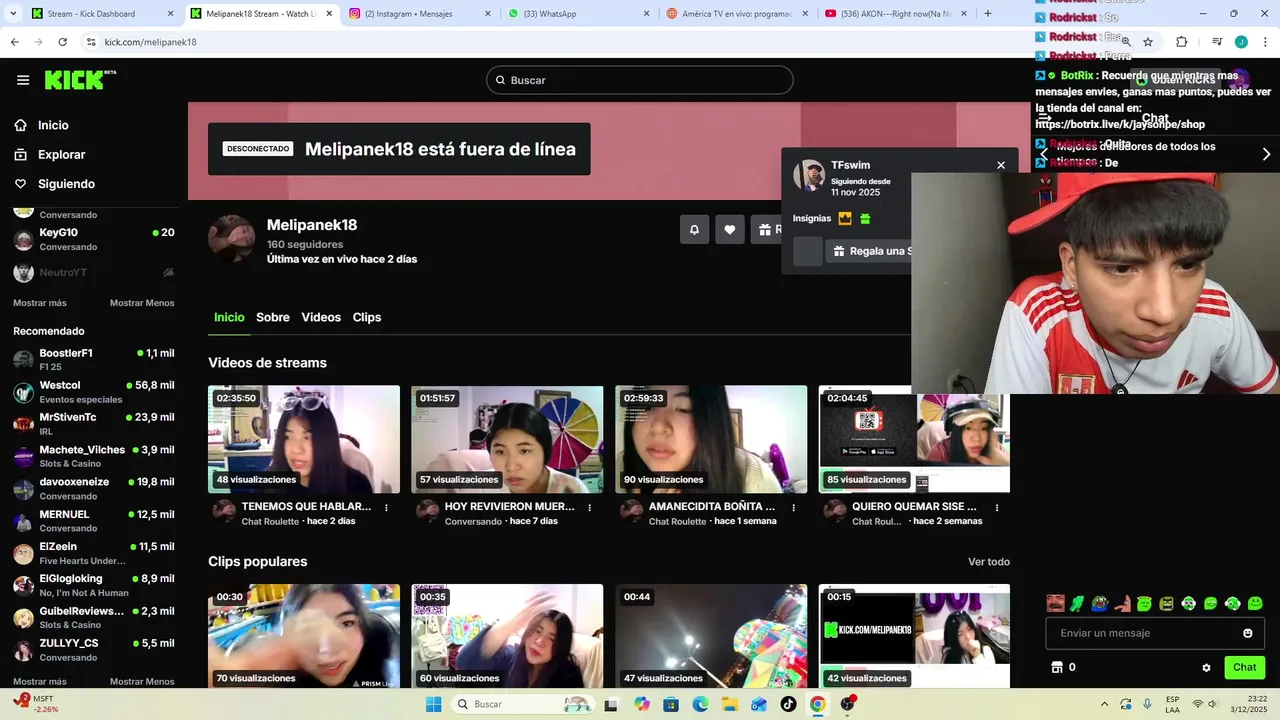Click the chat panel next arrow
1280x720 pixels.
point(1266,154)
